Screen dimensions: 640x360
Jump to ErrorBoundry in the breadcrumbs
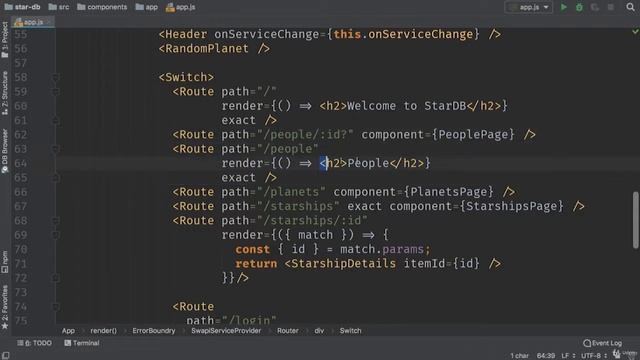coord(153,331)
